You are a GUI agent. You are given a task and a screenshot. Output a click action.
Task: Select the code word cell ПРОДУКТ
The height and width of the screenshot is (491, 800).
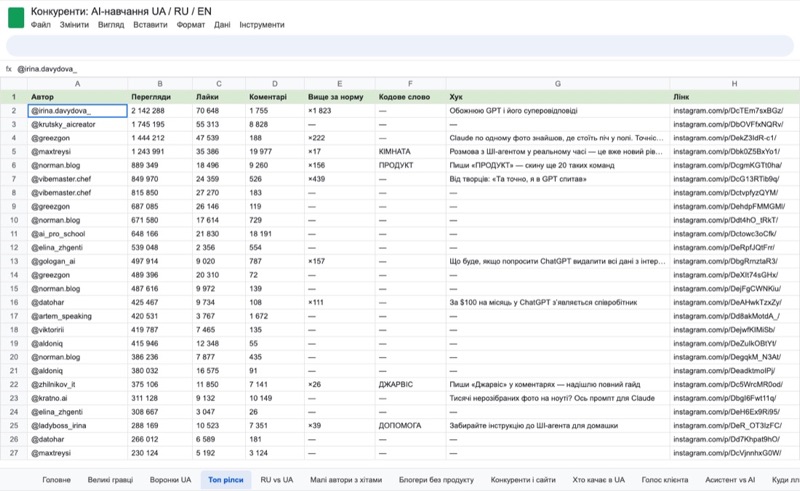point(411,165)
